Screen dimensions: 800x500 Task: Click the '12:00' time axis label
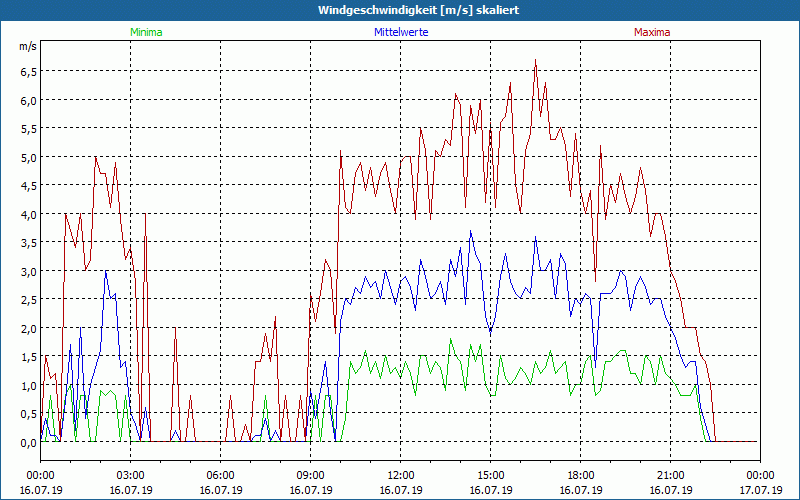tap(401, 476)
